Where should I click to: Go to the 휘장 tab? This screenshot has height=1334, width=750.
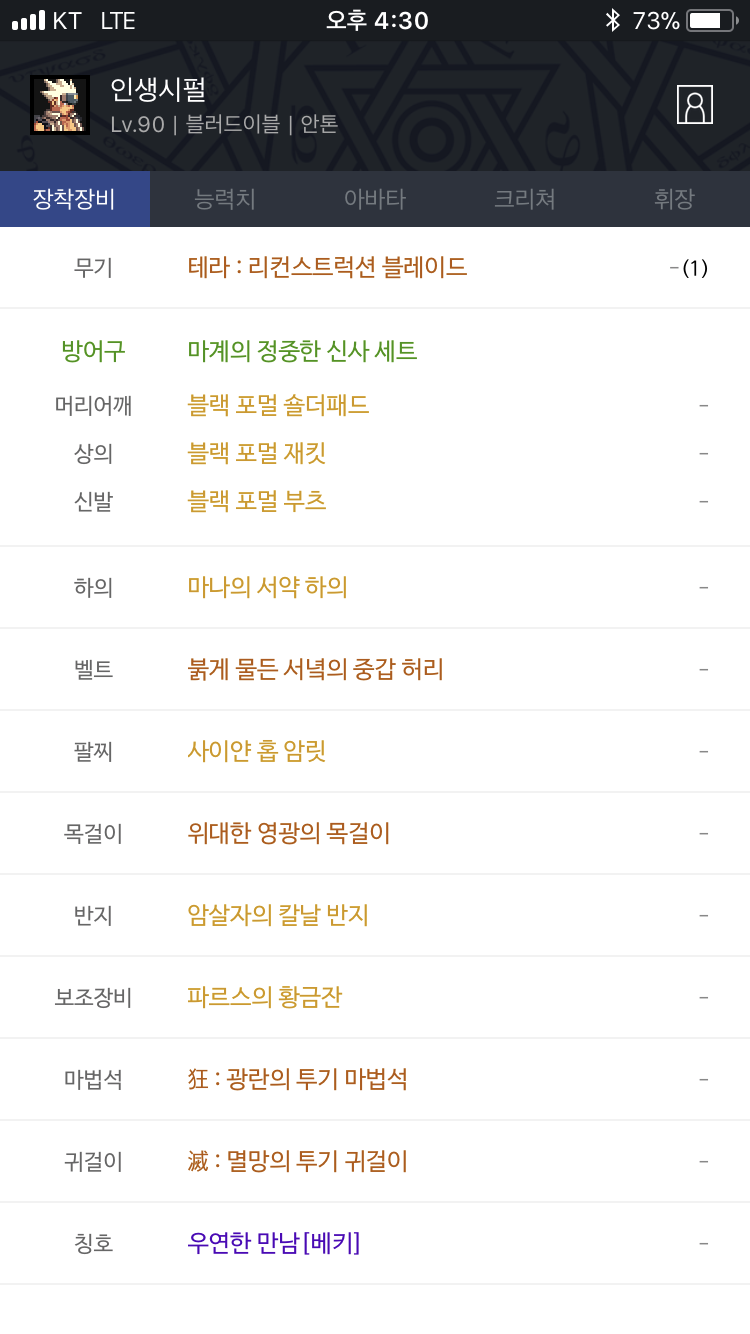pyautogui.click(x=674, y=199)
